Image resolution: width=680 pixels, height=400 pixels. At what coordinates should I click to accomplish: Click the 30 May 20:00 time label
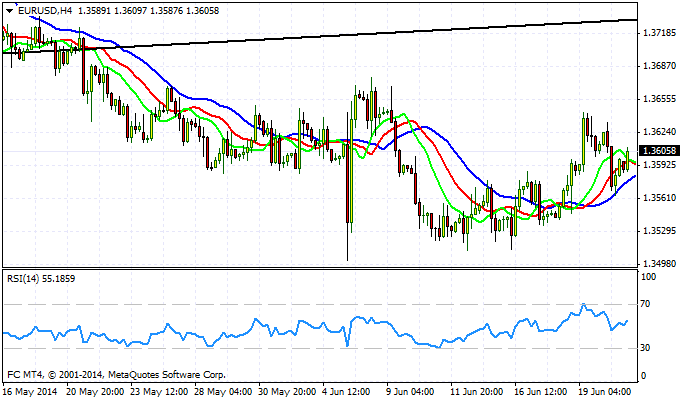pos(287,392)
